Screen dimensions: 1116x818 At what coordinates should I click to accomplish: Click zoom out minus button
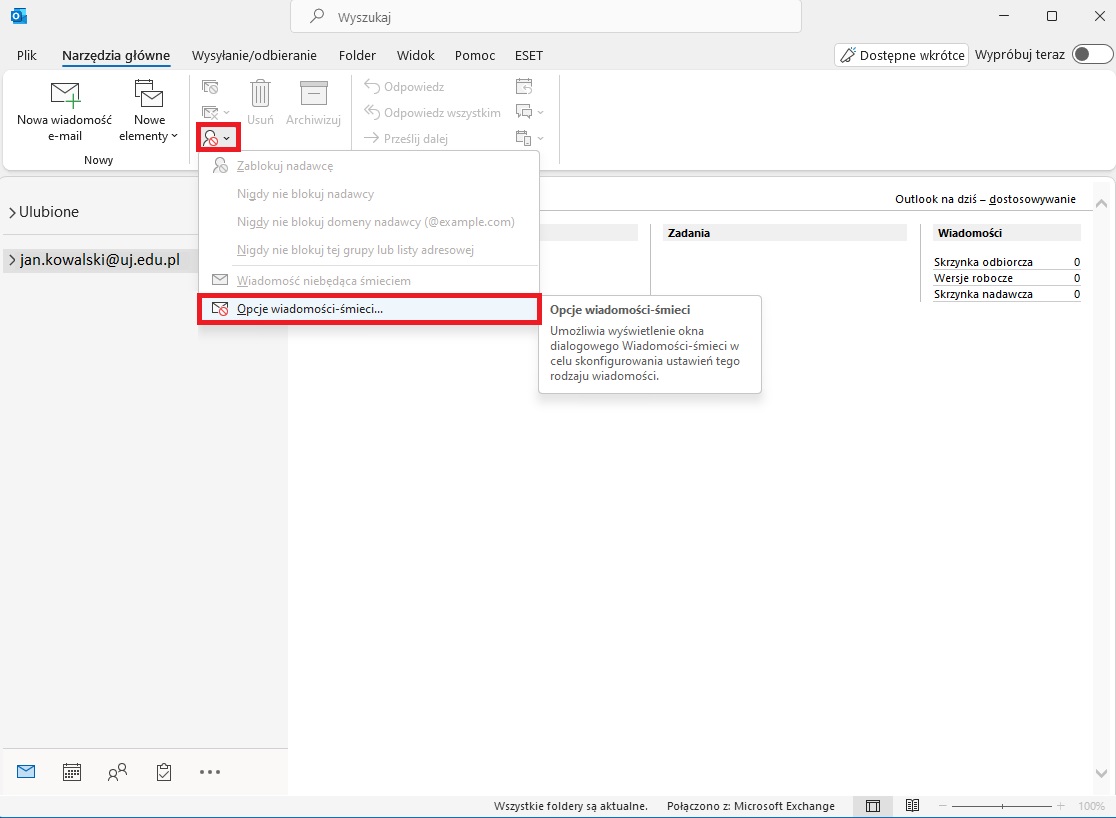click(x=942, y=806)
